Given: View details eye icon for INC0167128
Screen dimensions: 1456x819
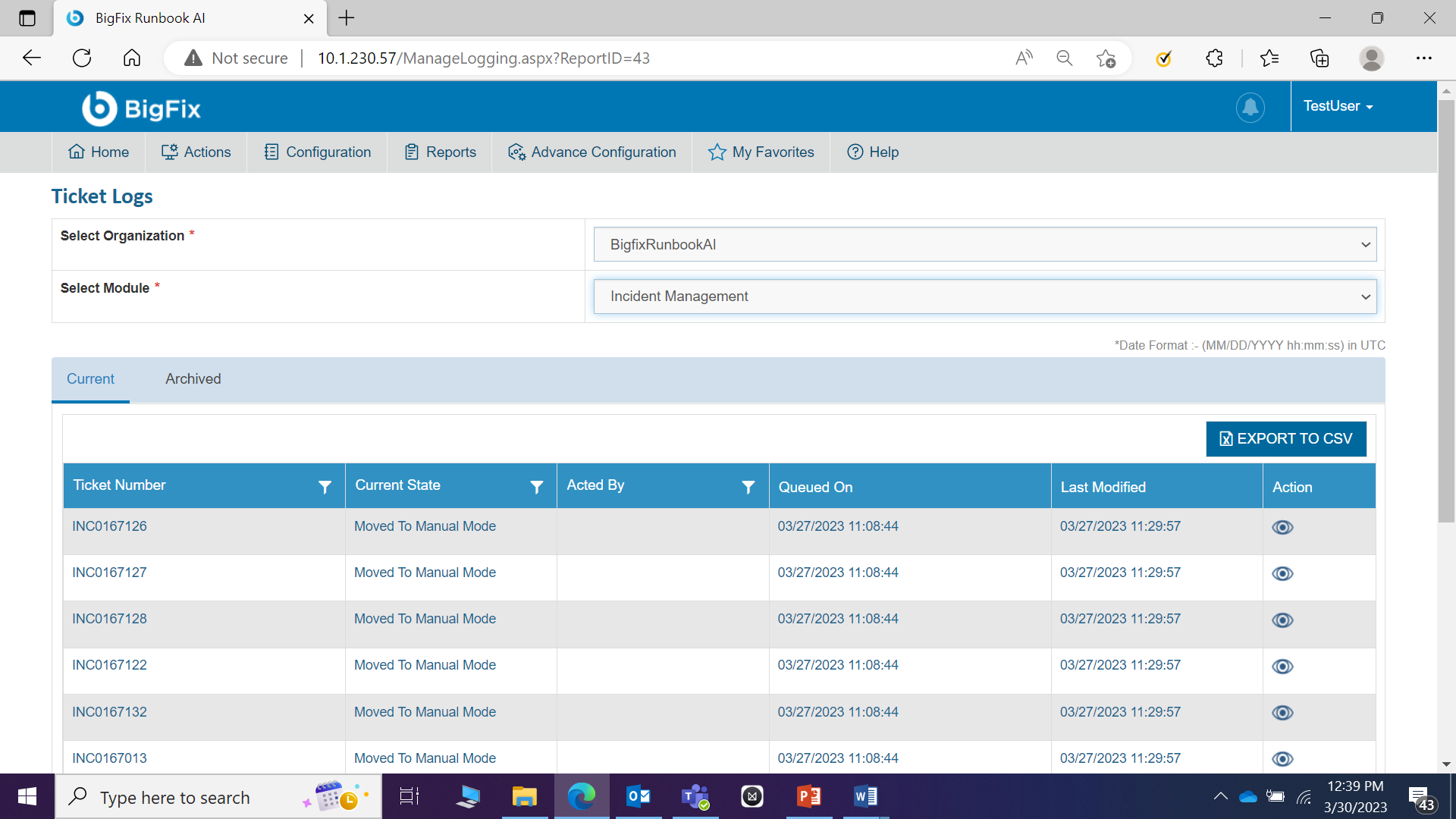Looking at the screenshot, I should pos(1282,620).
